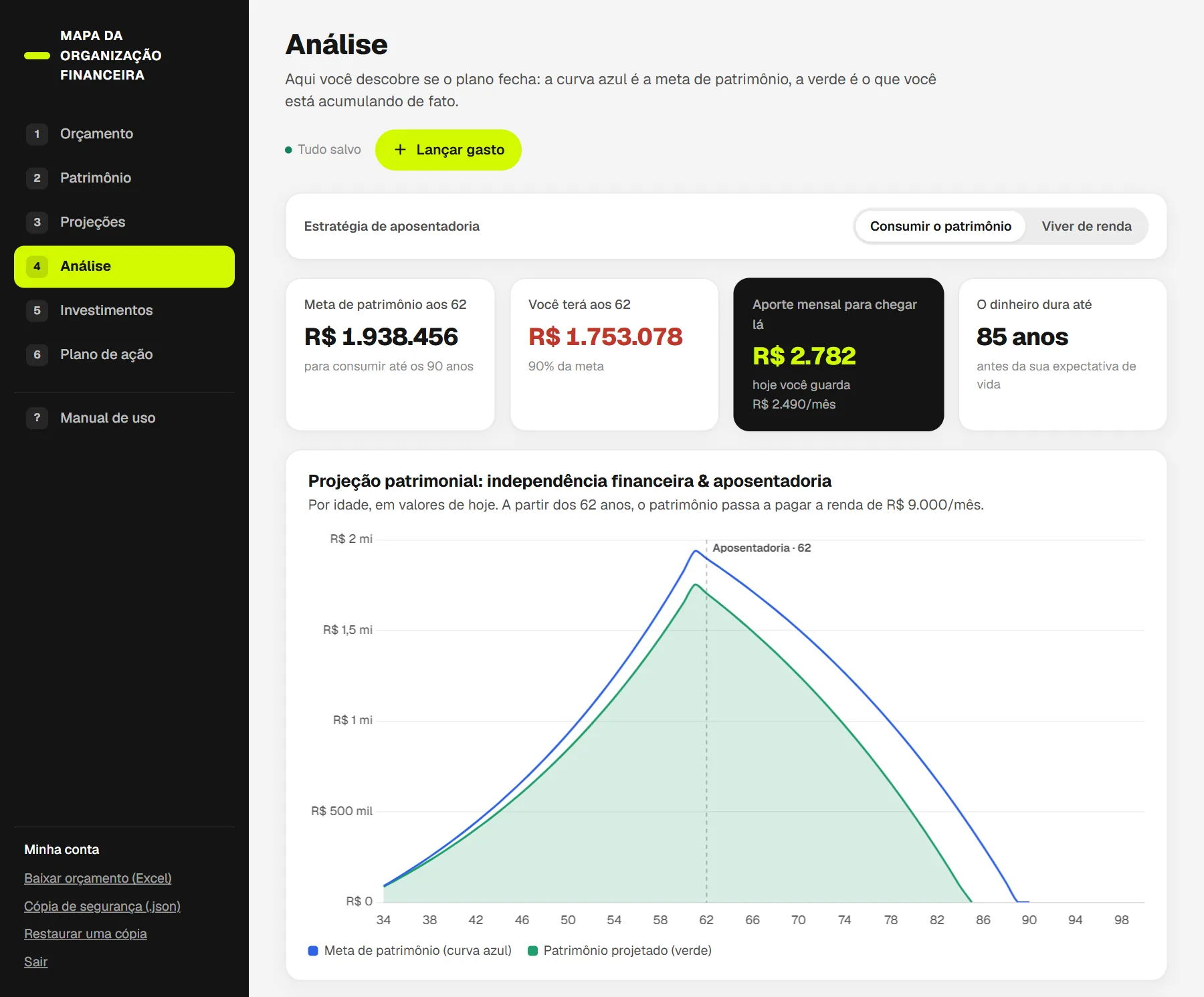1204x997 pixels.
Task: Switch strategy to Viver de renda
Action: 1086,226
